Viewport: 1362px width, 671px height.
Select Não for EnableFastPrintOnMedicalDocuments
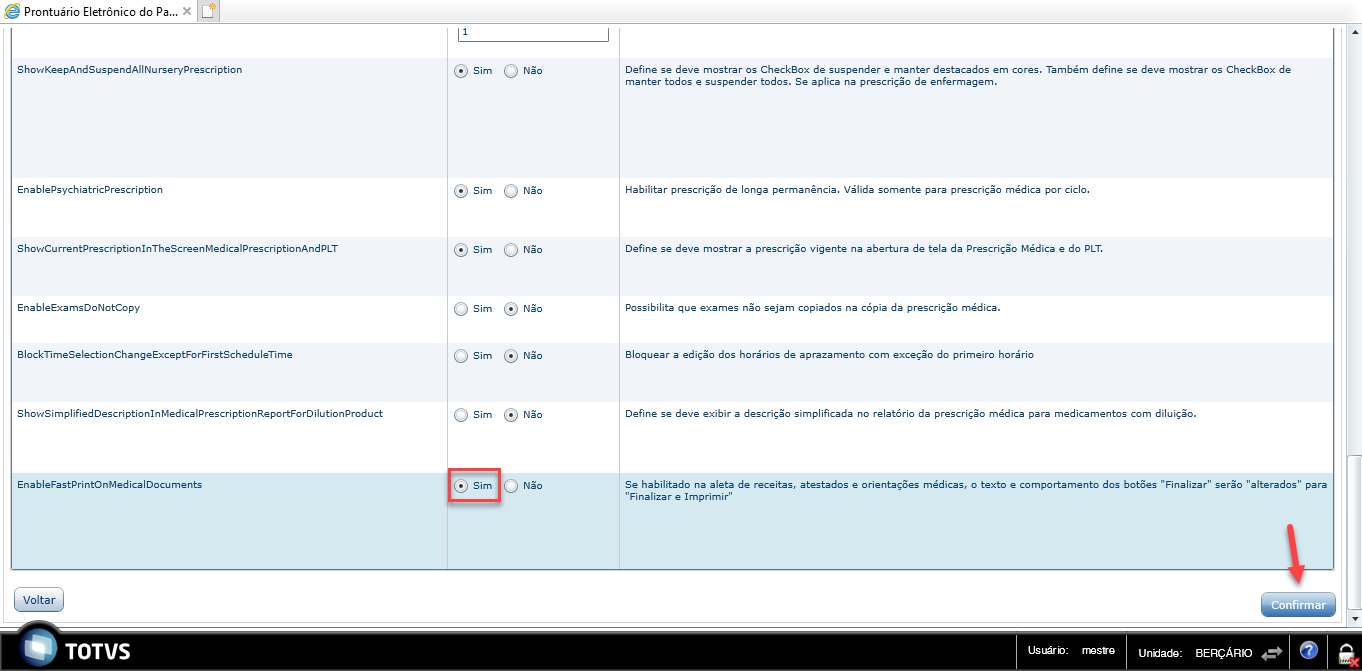(x=511, y=486)
